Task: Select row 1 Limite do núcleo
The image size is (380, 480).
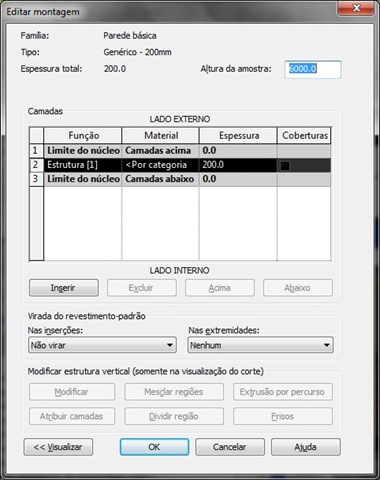Action: click(83, 151)
